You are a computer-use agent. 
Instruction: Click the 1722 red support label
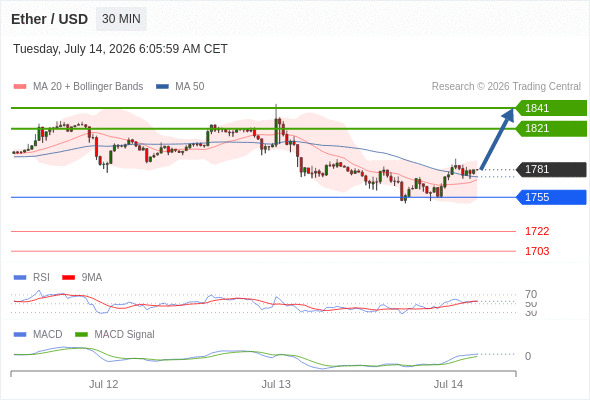click(x=537, y=231)
